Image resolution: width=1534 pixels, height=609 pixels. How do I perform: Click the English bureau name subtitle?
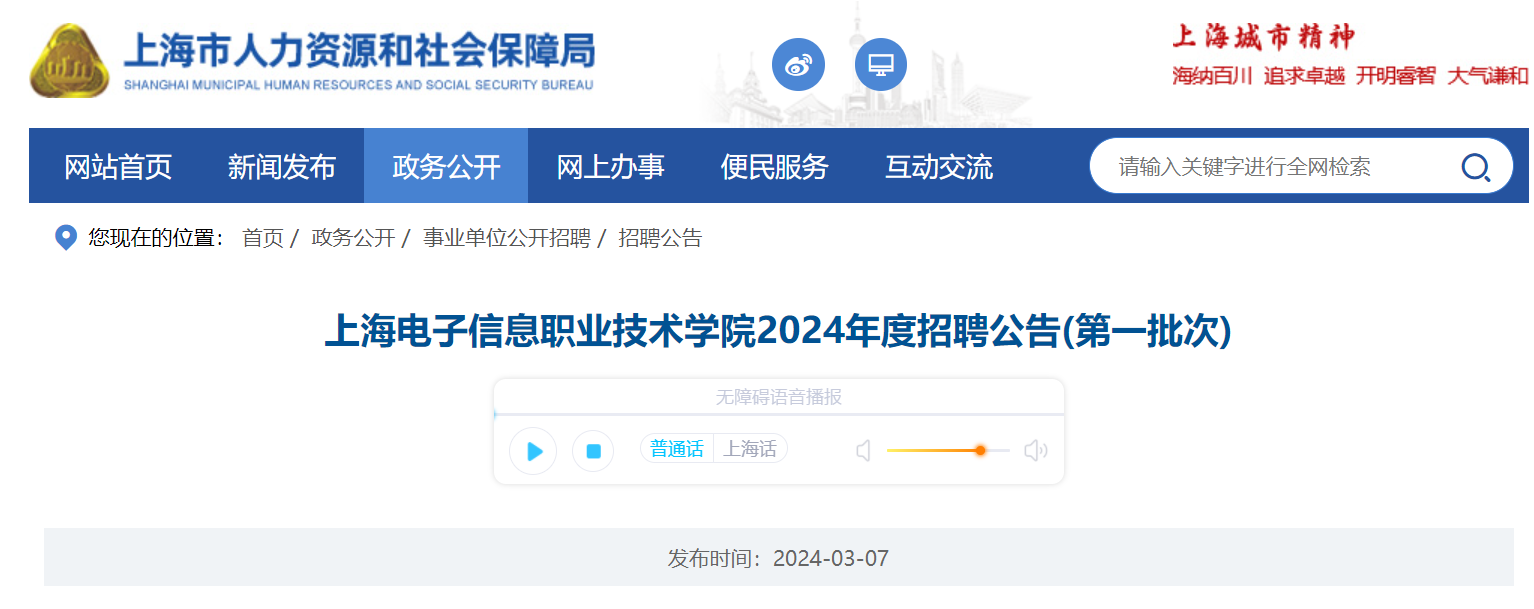tap(359, 85)
